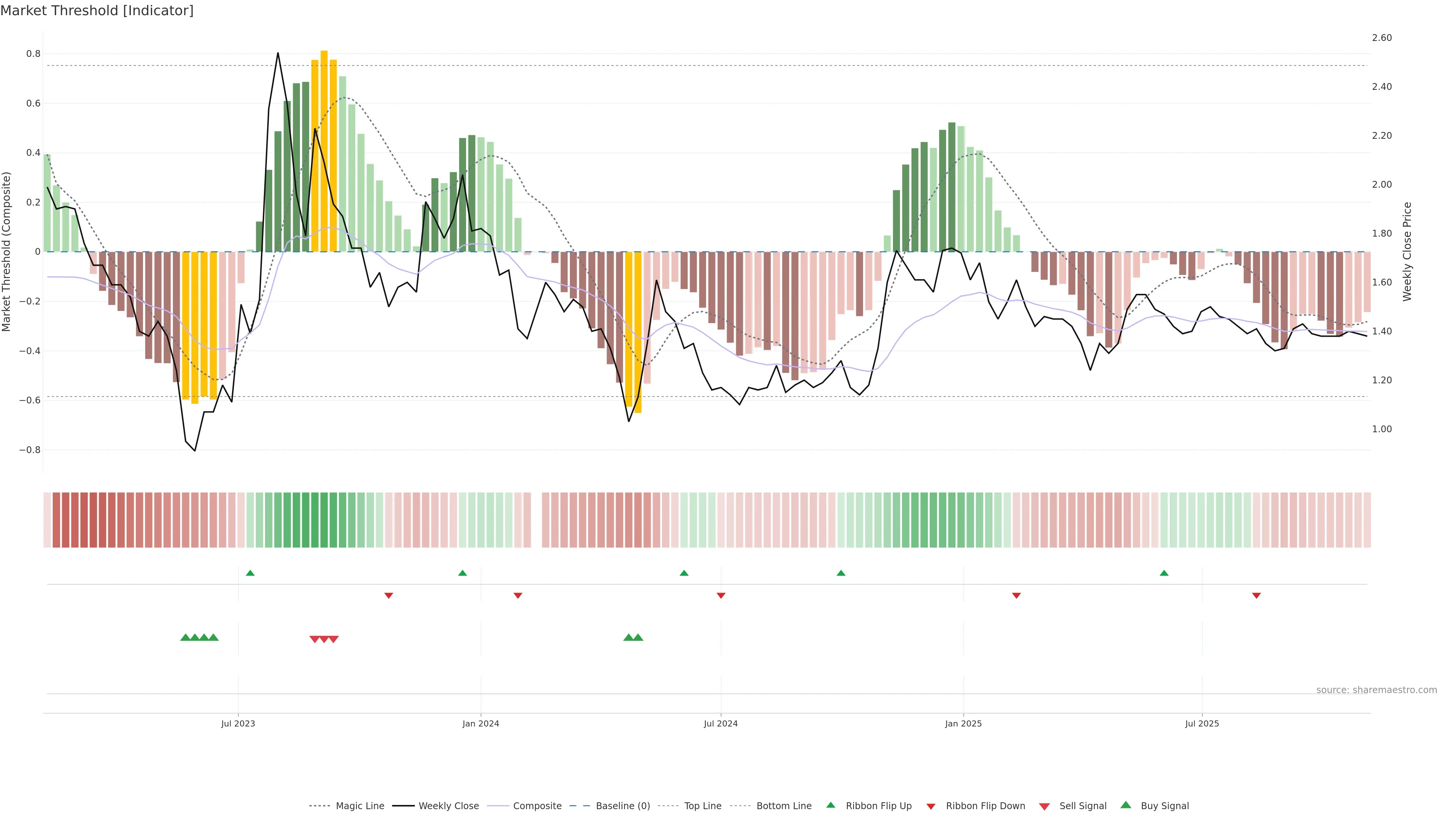The height and width of the screenshot is (819, 1456).
Task: Click the Market Threshold [Indicator] title
Action: pyautogui.click(x=97, y=11)
